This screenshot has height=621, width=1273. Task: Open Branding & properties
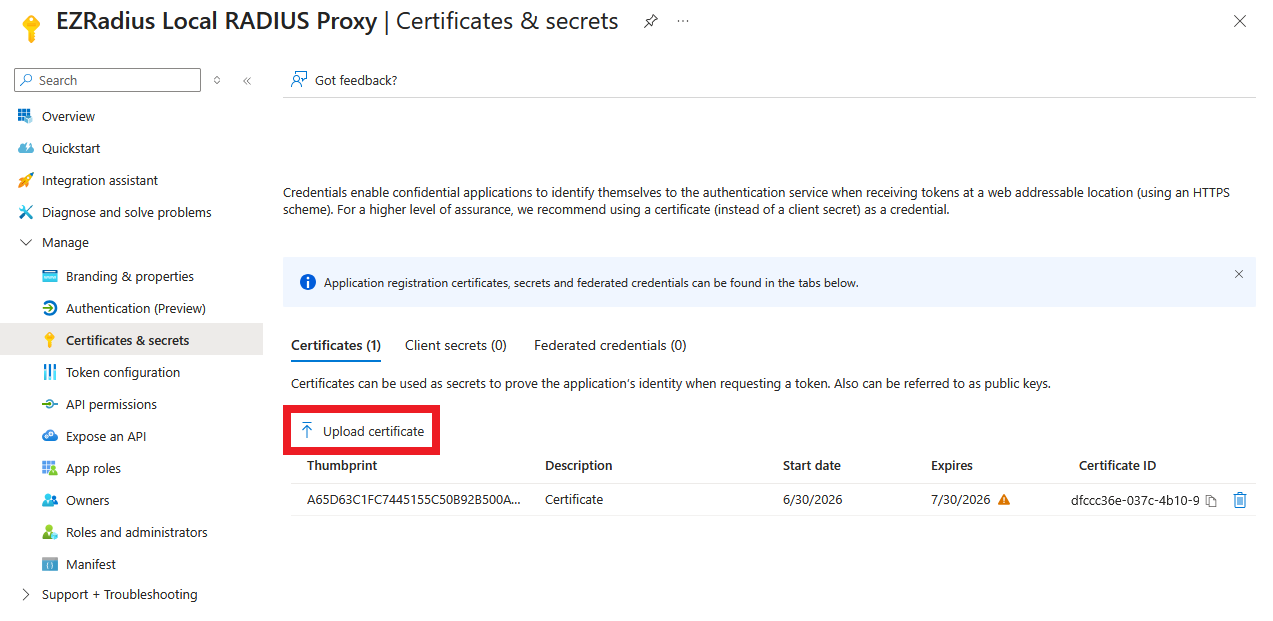[x=130, y=276]
